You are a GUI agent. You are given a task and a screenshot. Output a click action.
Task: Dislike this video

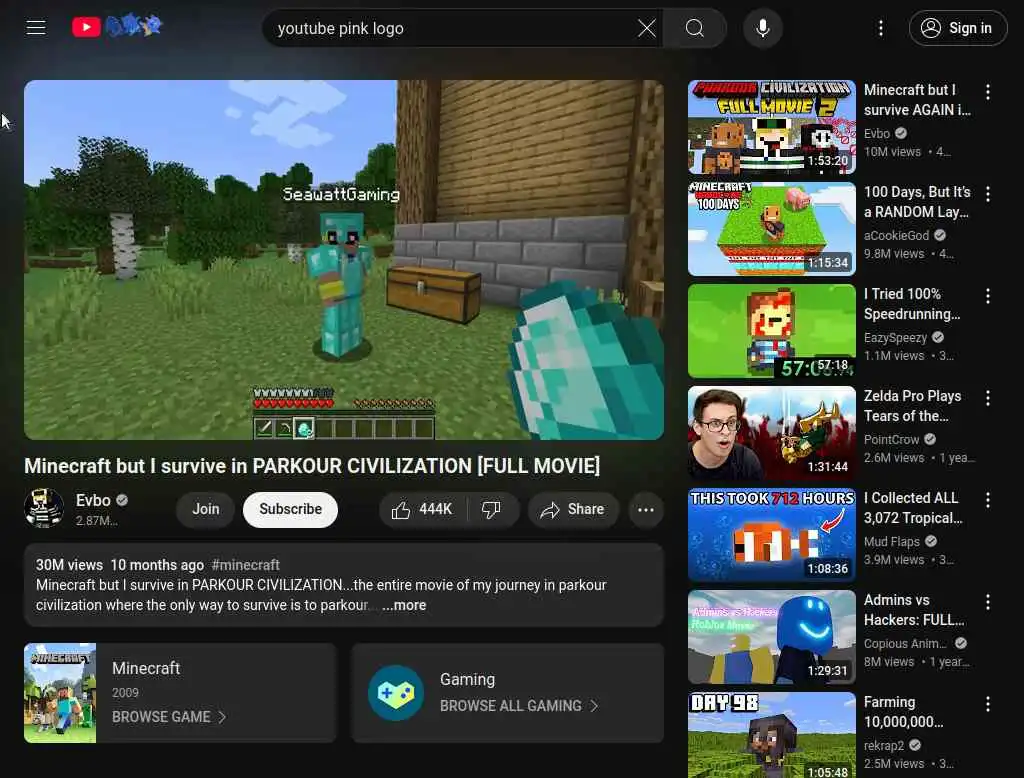point(492,510)
